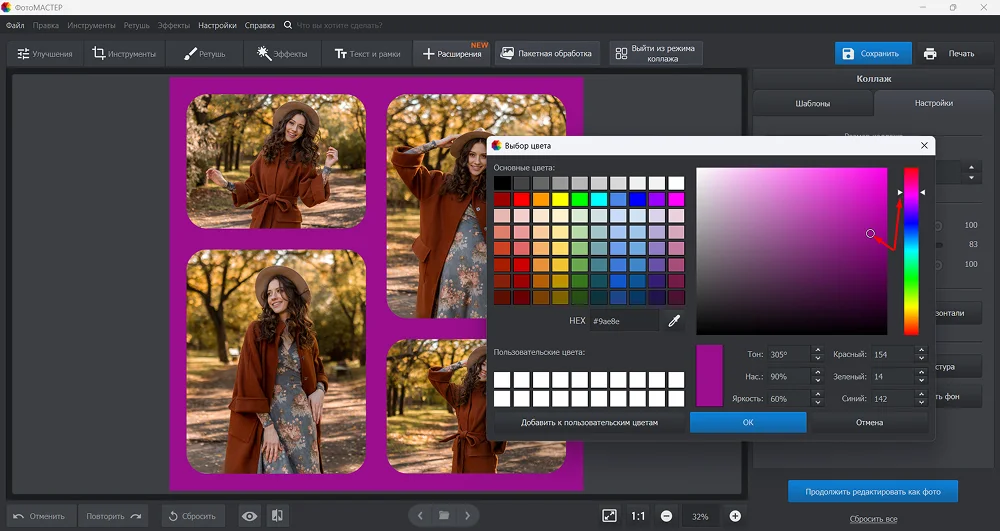Go to next image with right arrow
Viewport: 1000px width, 531px height.
click(467, 516)
